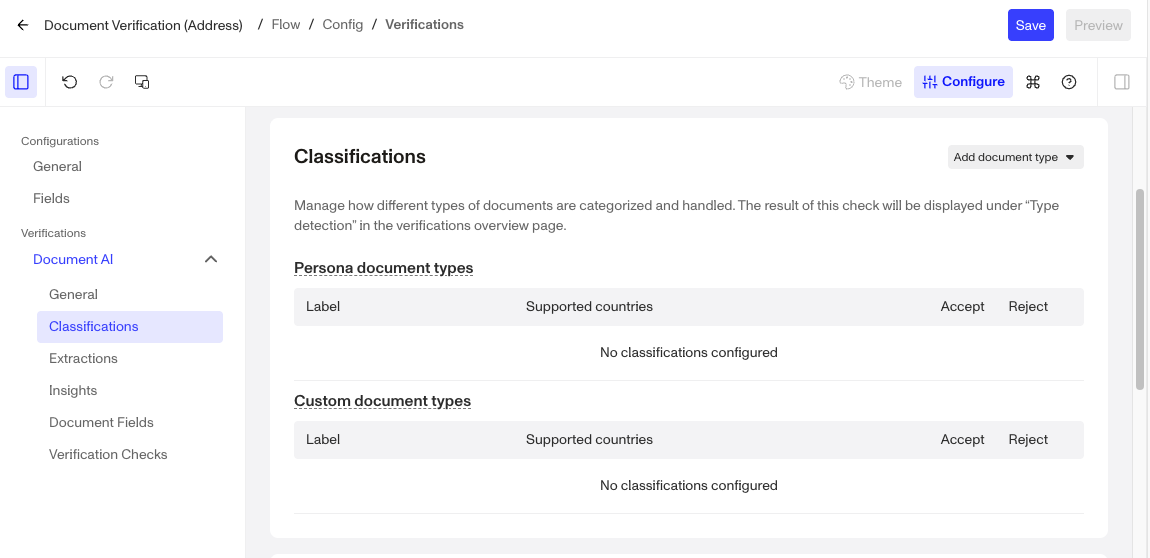Click Accept header in Persona document types table
The image size is (1150, 558).
(962, 306)
